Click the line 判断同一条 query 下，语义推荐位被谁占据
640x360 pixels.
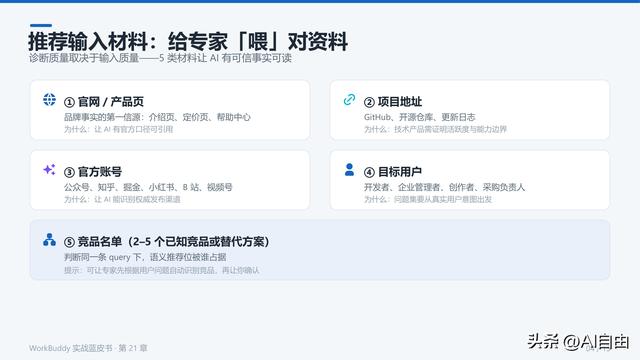tap(145, 257)
